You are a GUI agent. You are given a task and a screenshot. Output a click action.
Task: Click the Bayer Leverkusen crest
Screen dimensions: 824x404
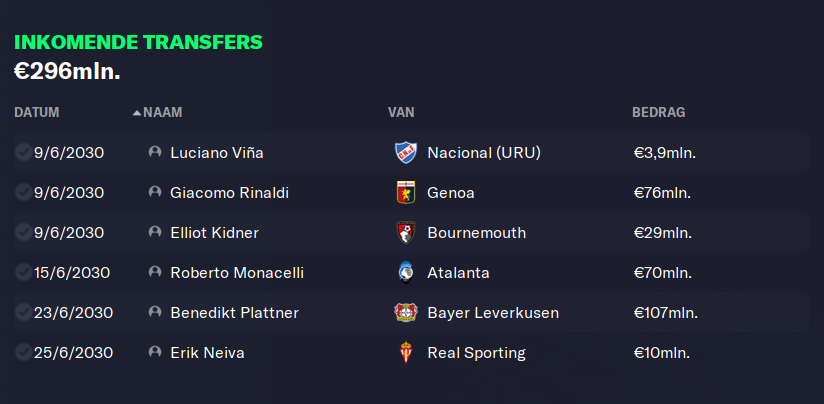click(x=406, y=313)
